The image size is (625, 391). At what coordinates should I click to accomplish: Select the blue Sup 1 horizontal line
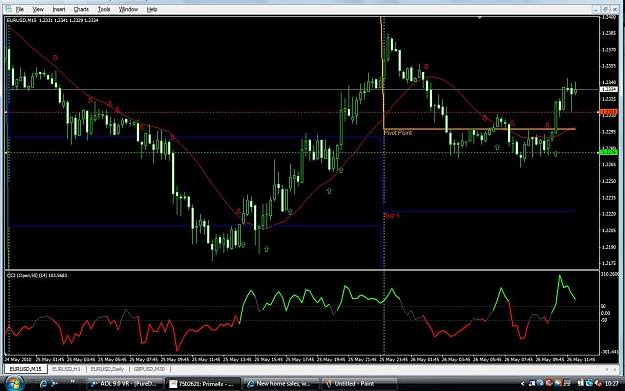click(479, 211)
